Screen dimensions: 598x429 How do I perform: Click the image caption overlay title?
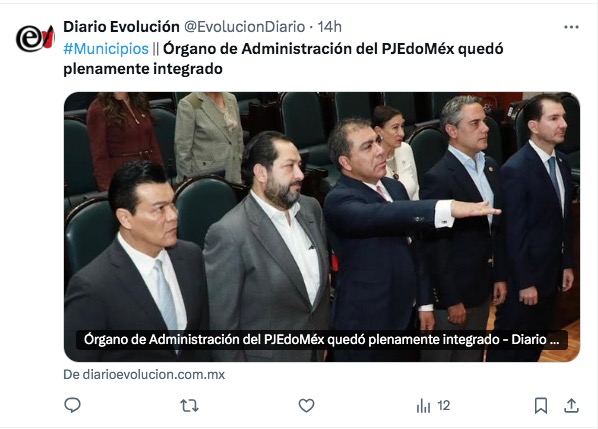tap(322, 339)
